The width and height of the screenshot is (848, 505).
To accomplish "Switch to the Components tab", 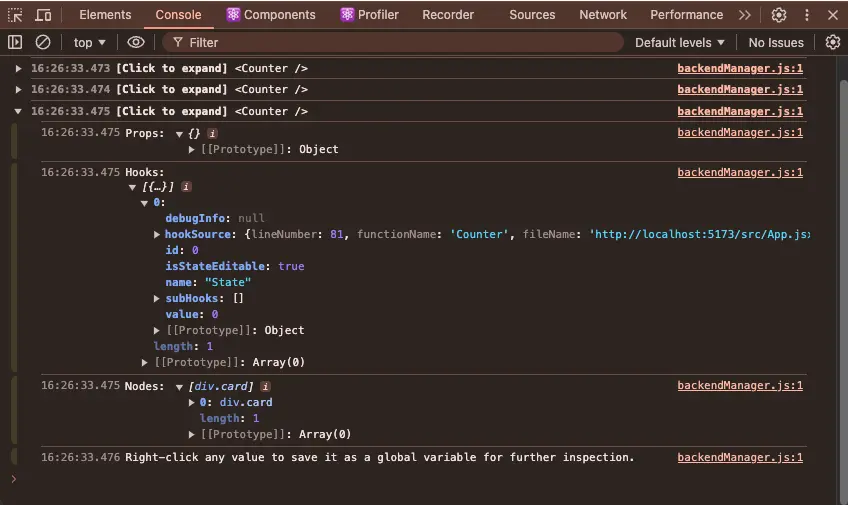I will click(270, 15).
